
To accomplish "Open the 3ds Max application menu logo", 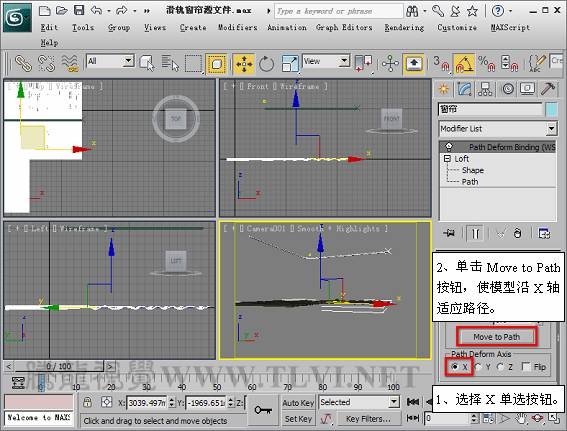I will tap(17, 17).
